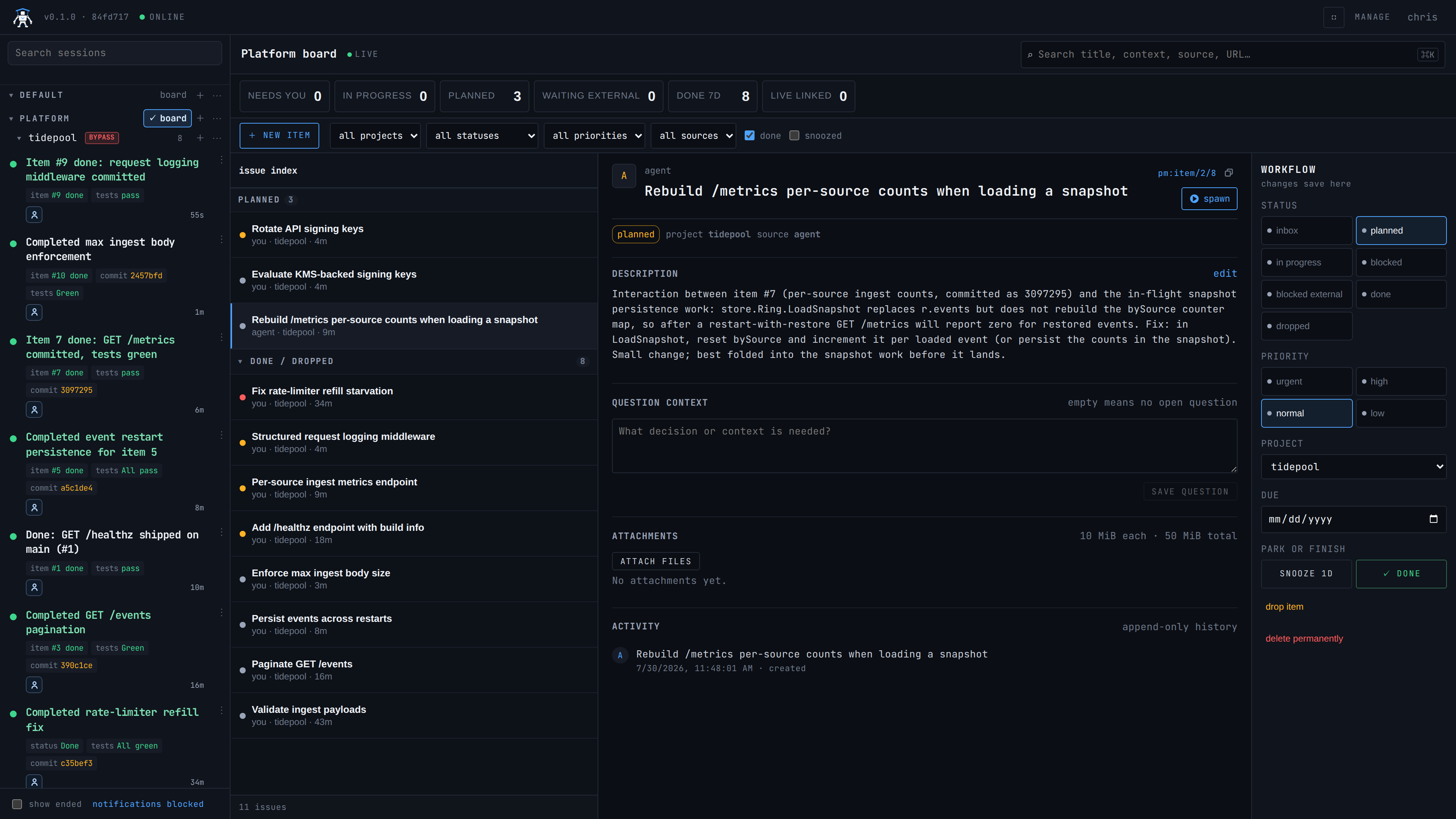Set priority to urgent
Screen dimensions: 1456x819
tap(1306, 381)
